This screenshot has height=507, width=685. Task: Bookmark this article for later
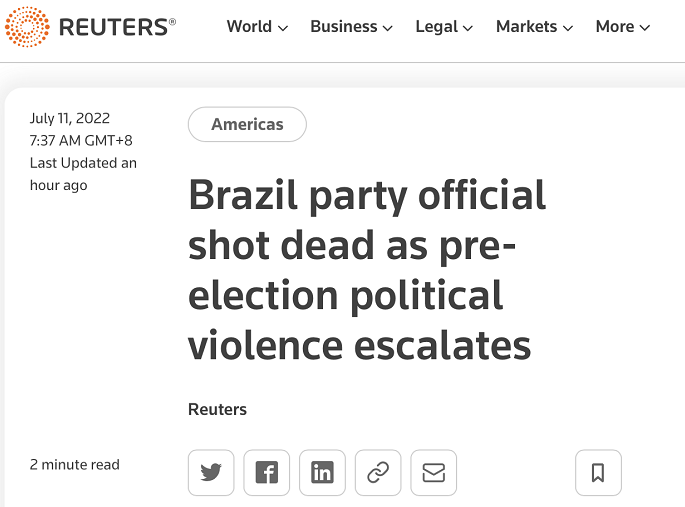pos(599,473)
